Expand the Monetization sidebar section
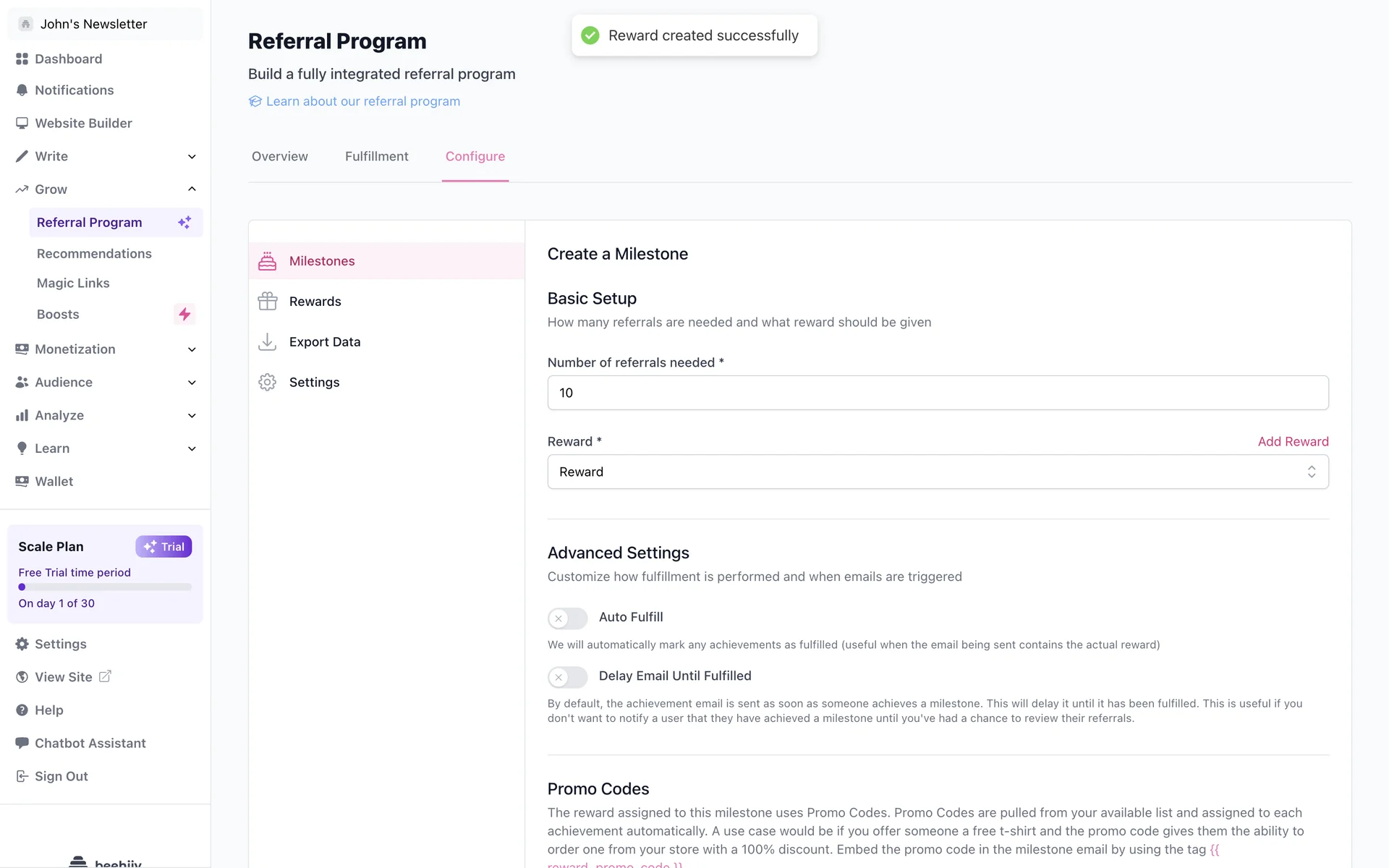Screen dimensions: 1389x868 (x=192, y=349)
